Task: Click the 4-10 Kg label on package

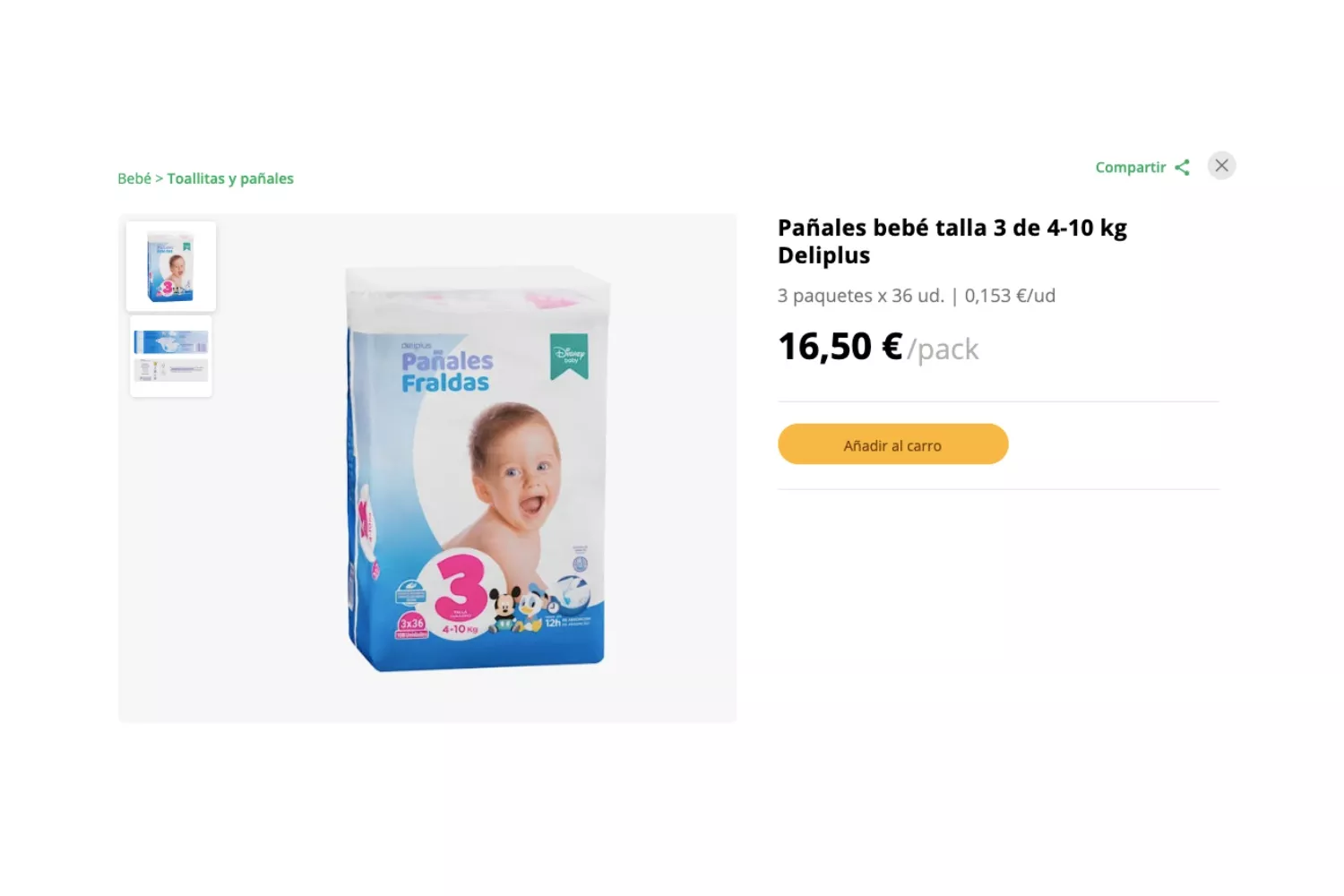Action: [x=461, y=629]
